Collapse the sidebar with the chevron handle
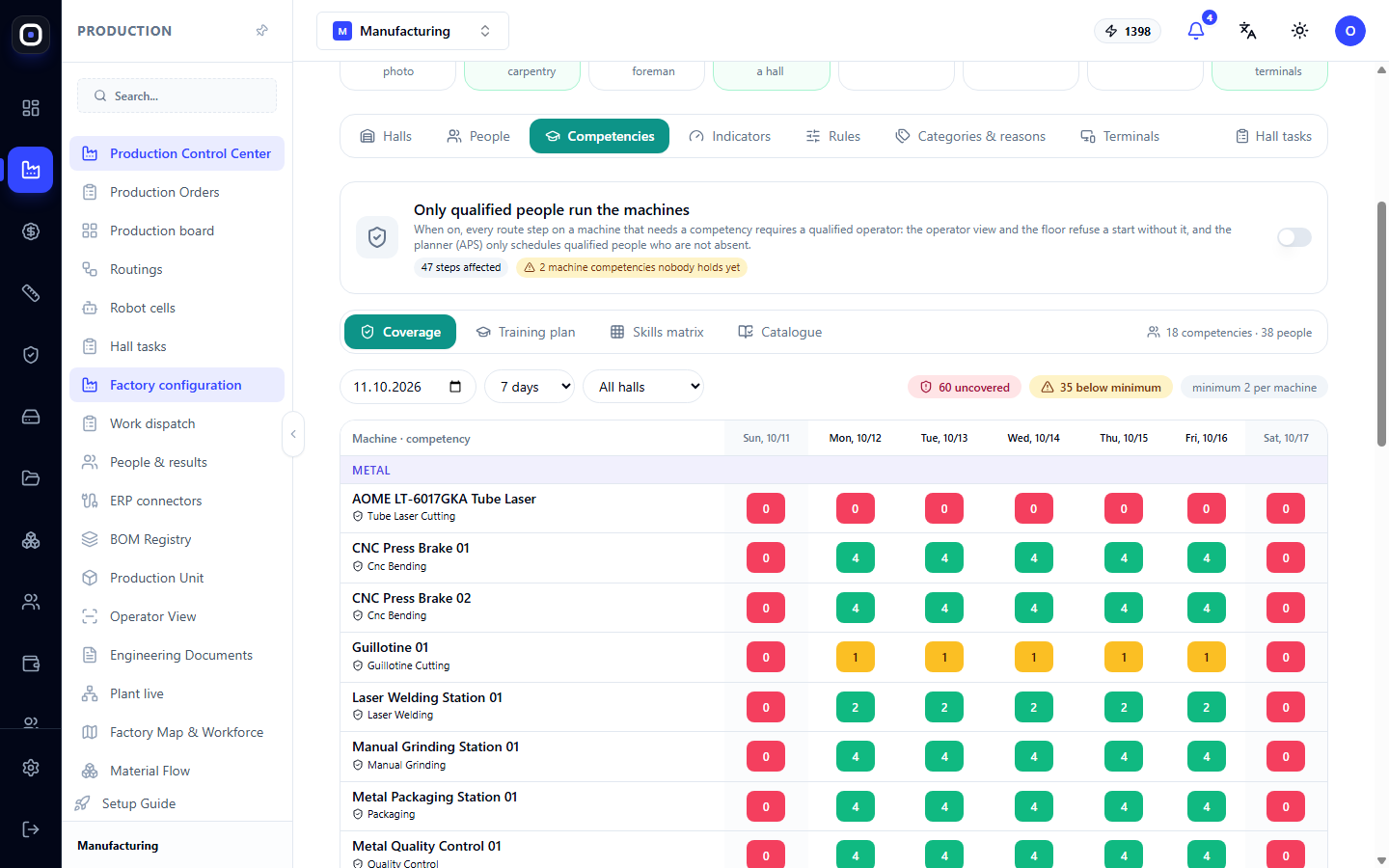 coord(293,434)
